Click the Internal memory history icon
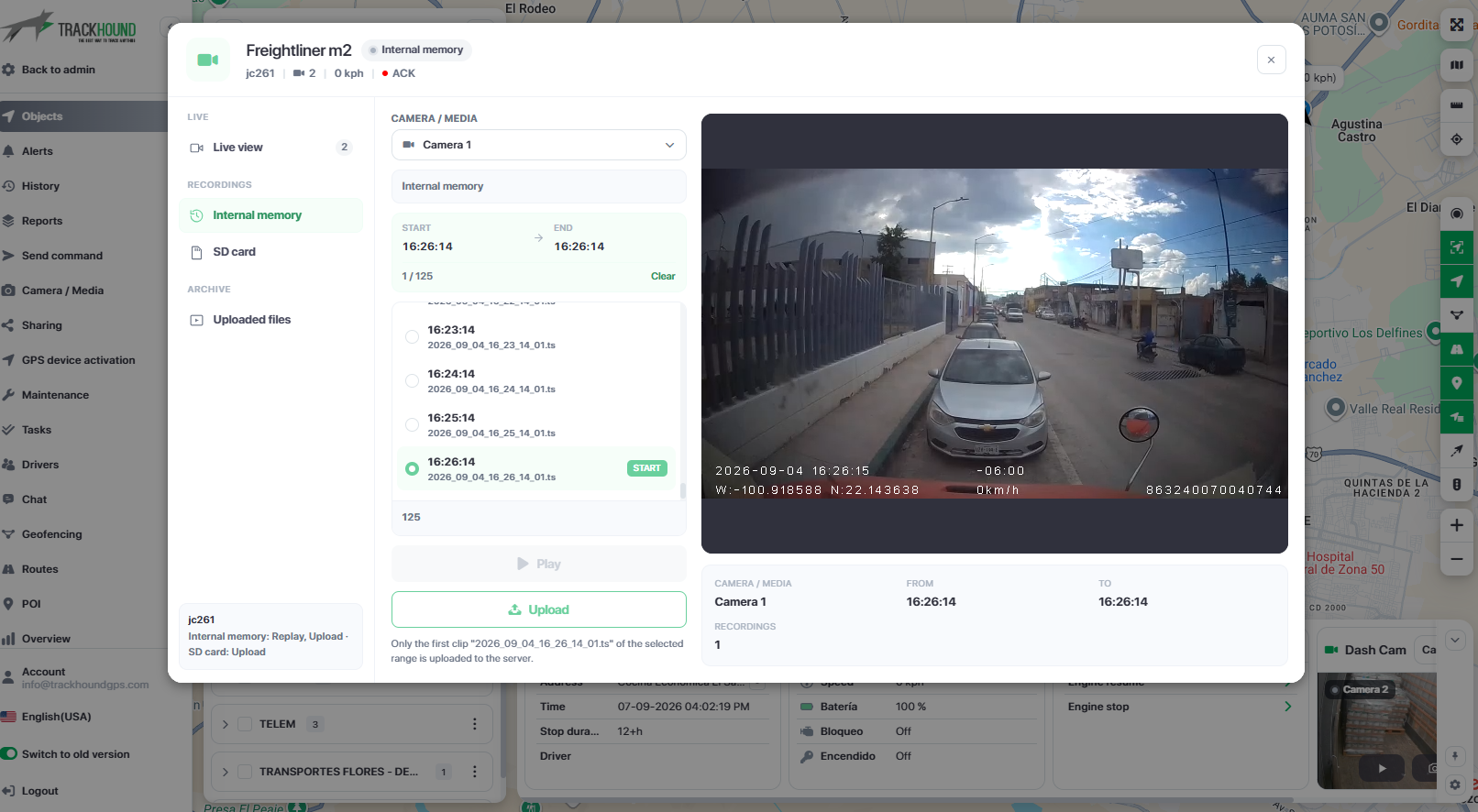Viewport: 1478px width, 812px height. 196,215
